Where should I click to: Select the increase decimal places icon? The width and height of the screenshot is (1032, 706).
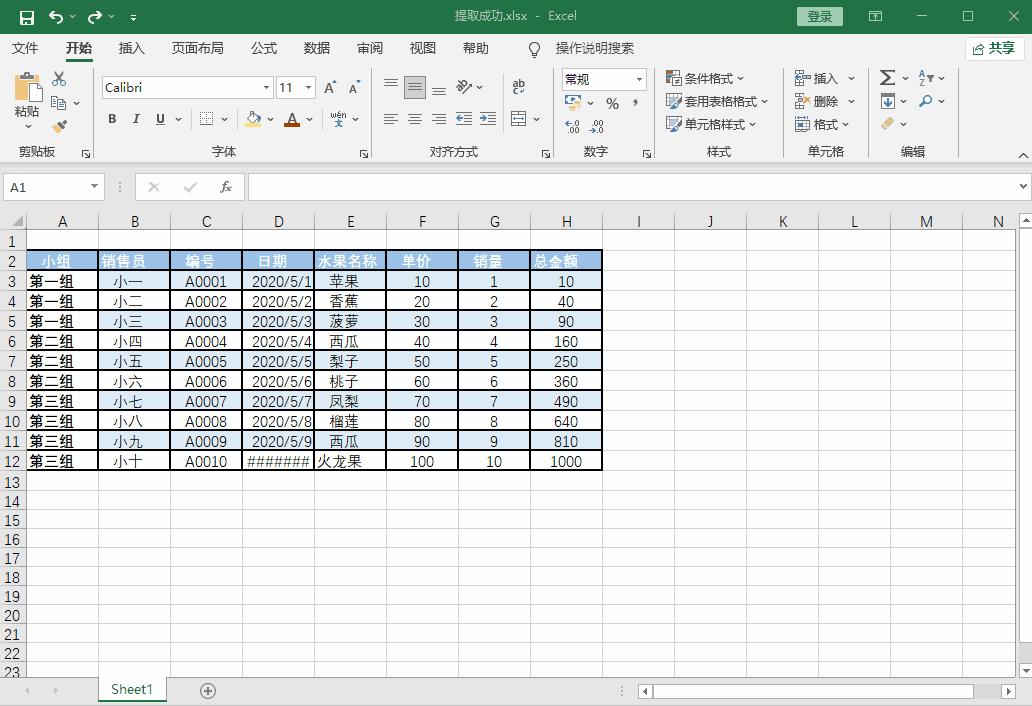coord(572,128)
